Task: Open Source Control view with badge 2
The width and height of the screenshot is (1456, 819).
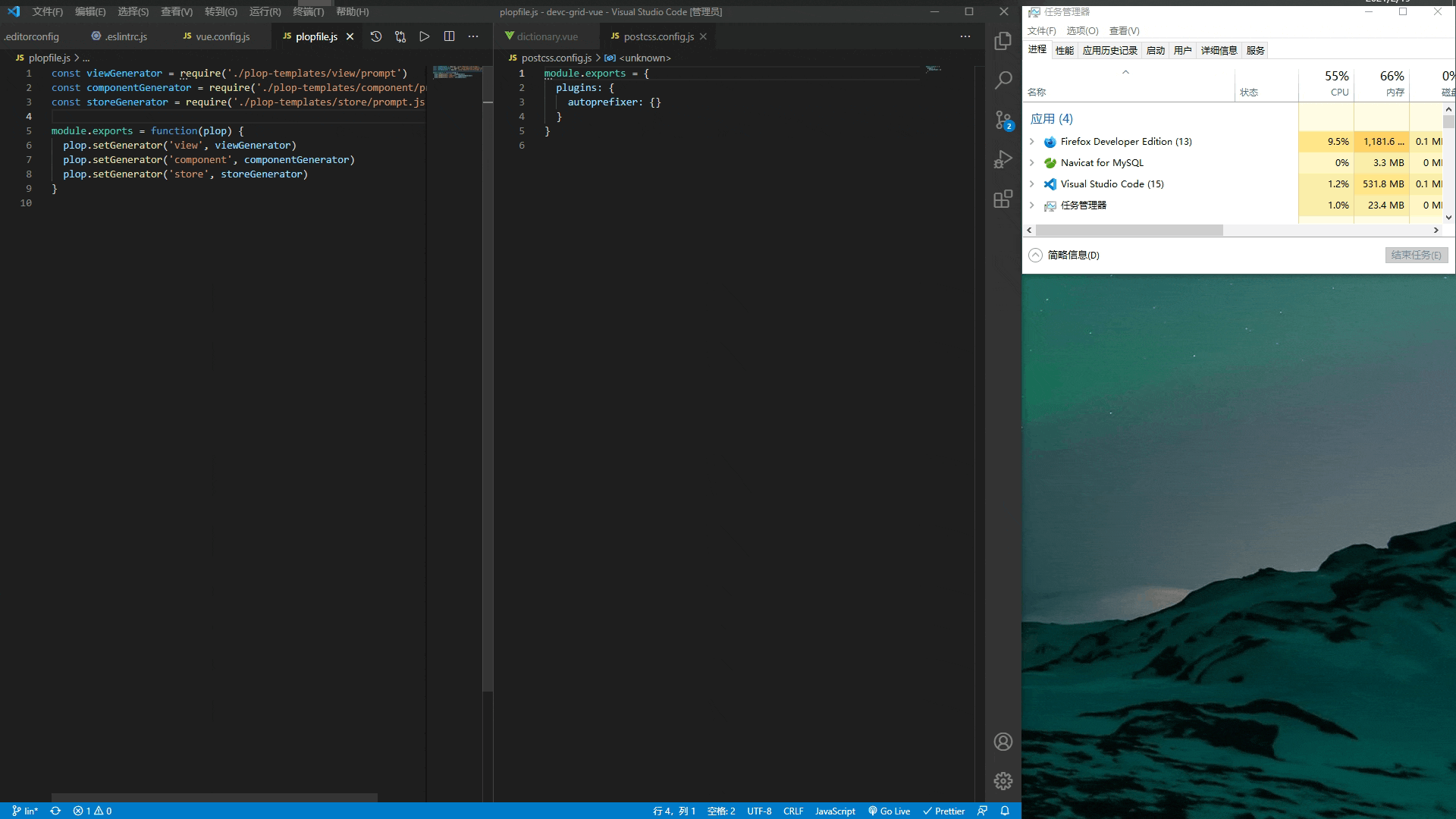Action: tap(1003, 120)
